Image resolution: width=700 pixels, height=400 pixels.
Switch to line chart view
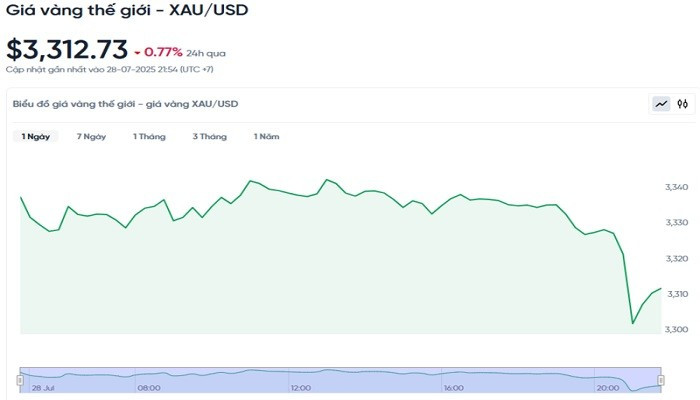click(661, 103)
